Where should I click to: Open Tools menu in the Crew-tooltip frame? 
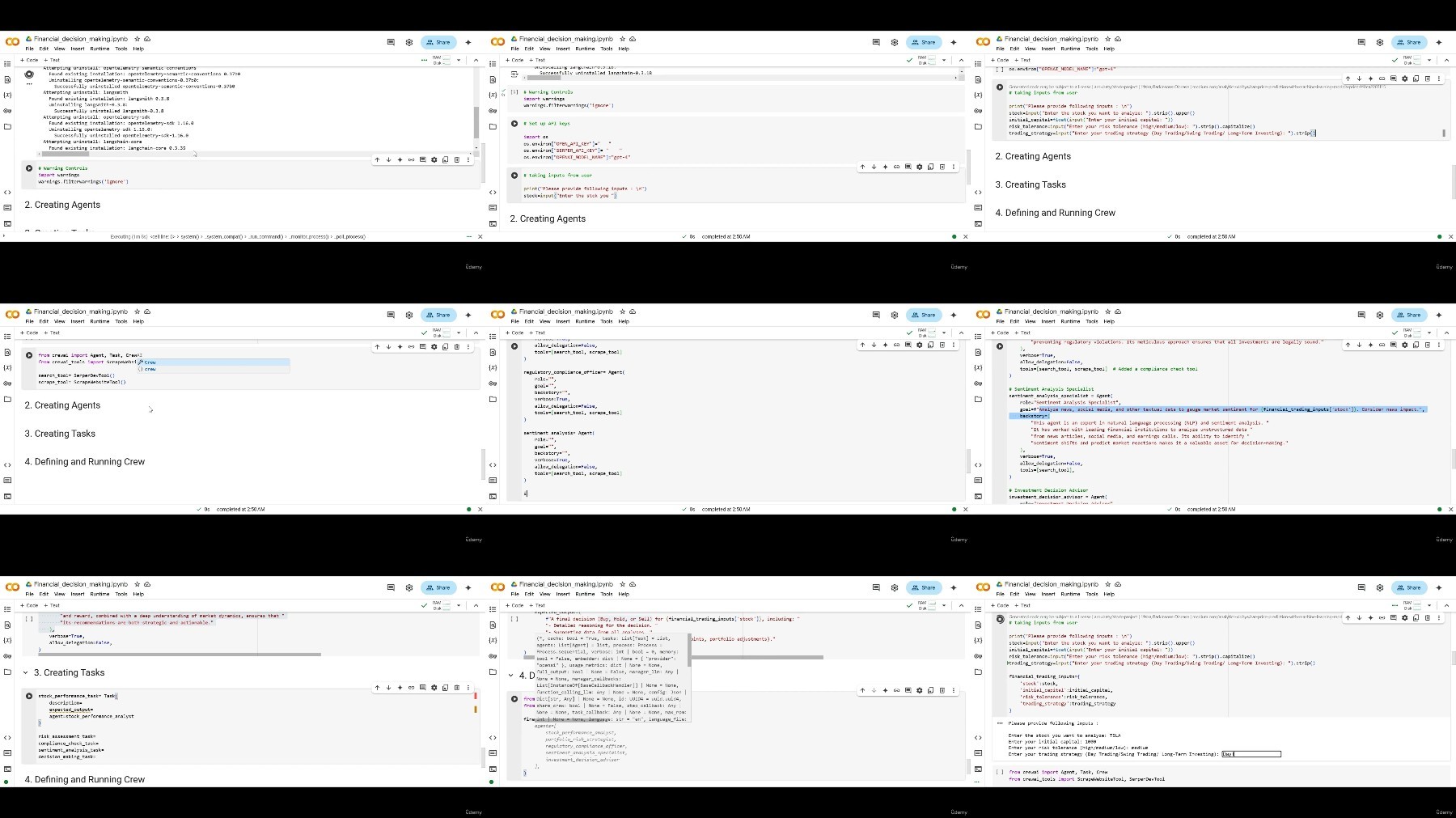pyautogui.click(x=606, y=594)
